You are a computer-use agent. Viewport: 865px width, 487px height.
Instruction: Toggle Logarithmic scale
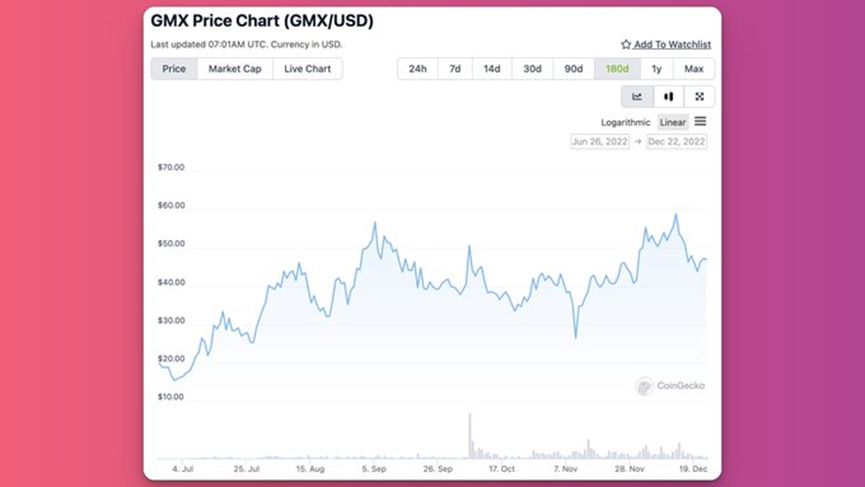click(x=626, y=122)
